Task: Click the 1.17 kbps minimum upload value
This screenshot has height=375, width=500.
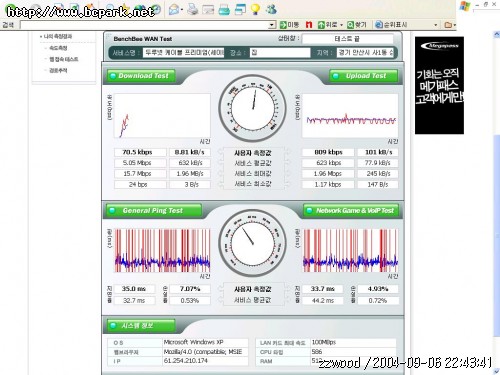Action: click(x=328, y=184)
